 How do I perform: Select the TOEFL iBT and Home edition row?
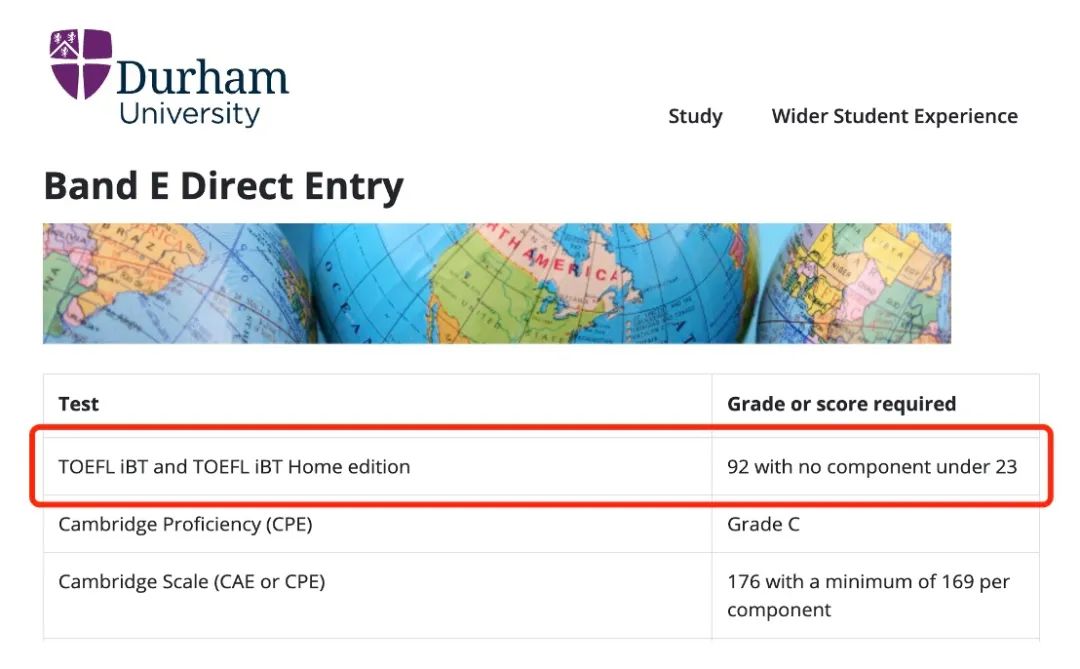(541, 466)
